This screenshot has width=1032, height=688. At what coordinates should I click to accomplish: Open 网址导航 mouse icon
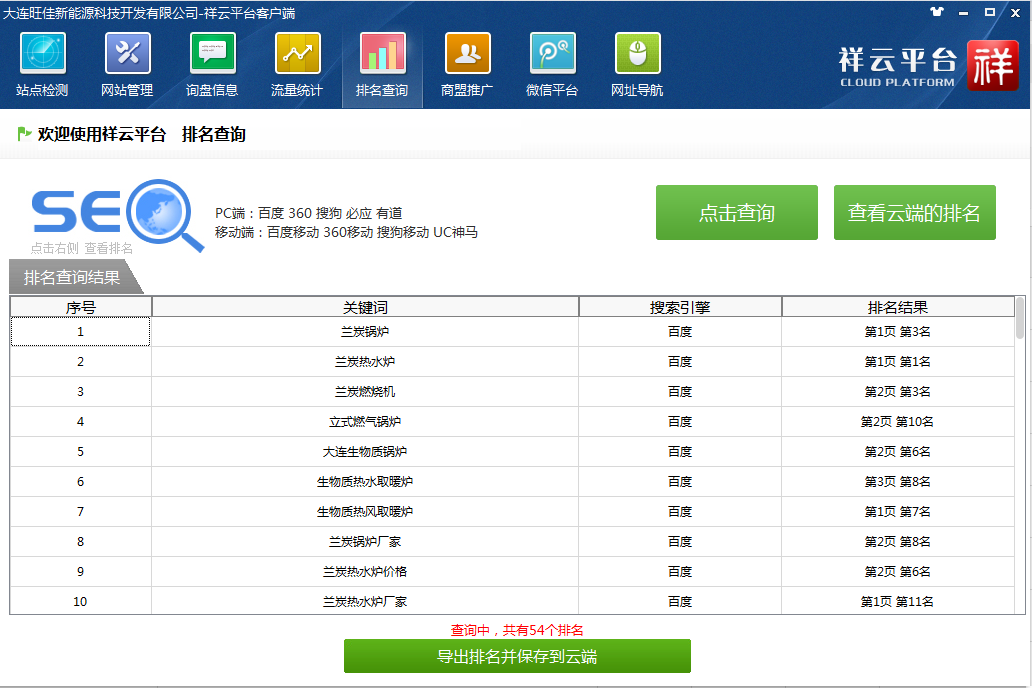click(638, 53)
